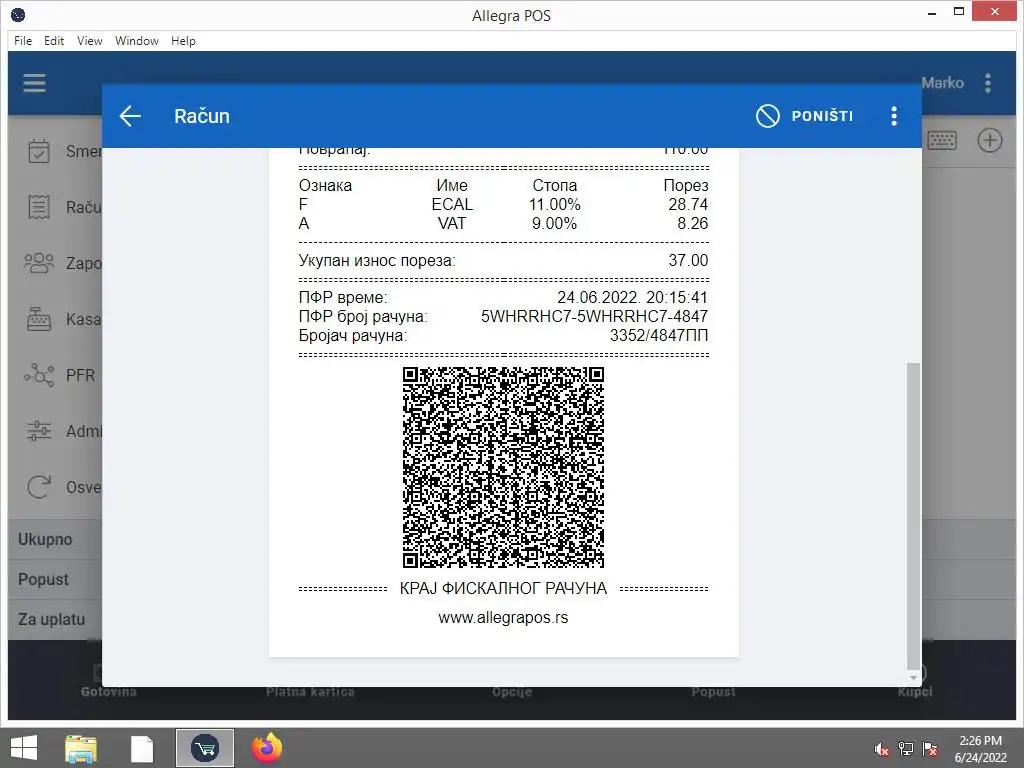This screenshot has height=768, width=1024.
Task: Click the 11.00% rate cell
Action: click(554, 204)
